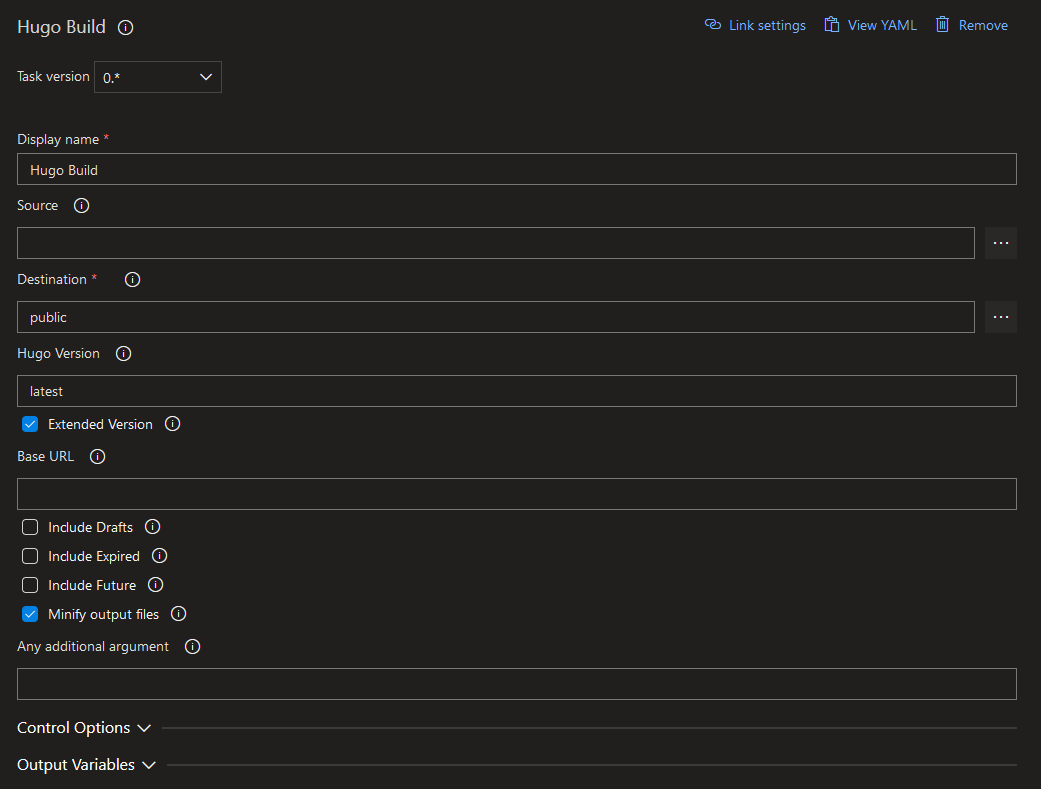Click View YAML
This screenshot has height=789, width=1041.
pyautogui.click(x=870, y=25)
